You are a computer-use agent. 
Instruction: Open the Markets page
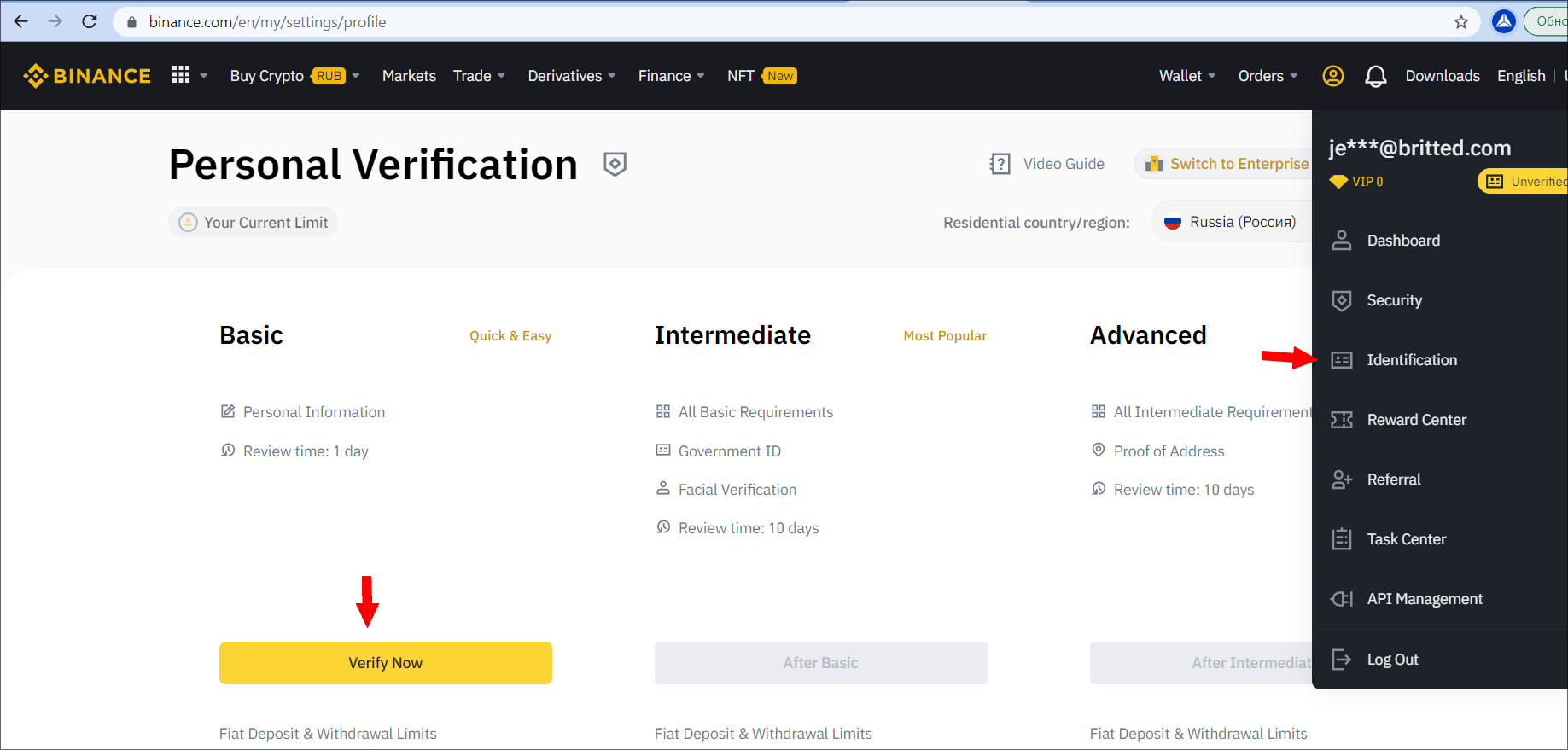click(x=409, y=76)
